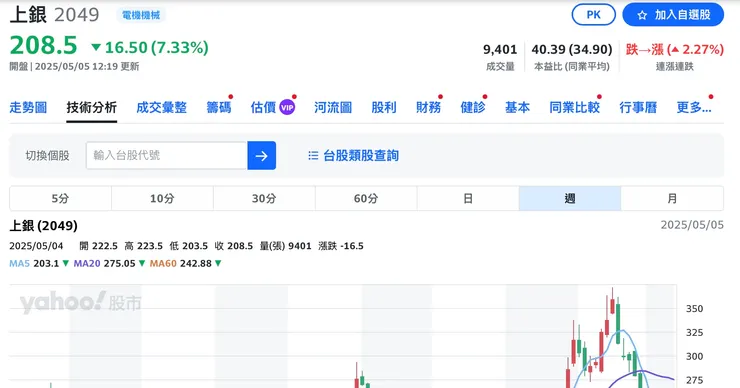Open the 估價 tab

coord(263,108)
